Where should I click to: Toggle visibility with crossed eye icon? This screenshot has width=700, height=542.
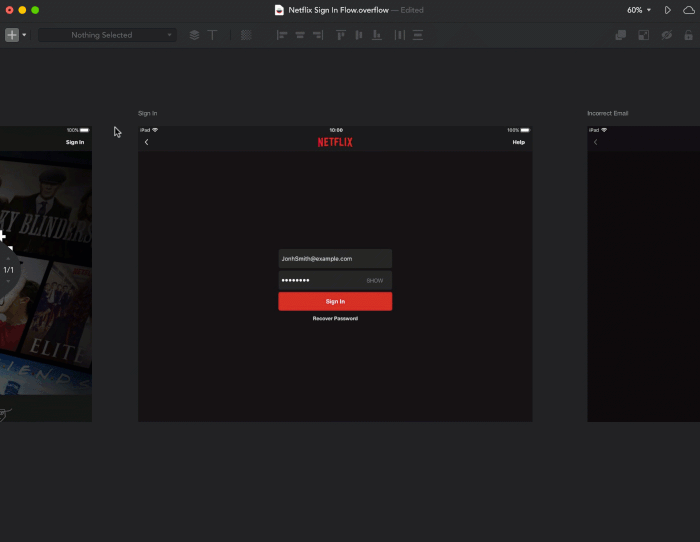point(667,35)
